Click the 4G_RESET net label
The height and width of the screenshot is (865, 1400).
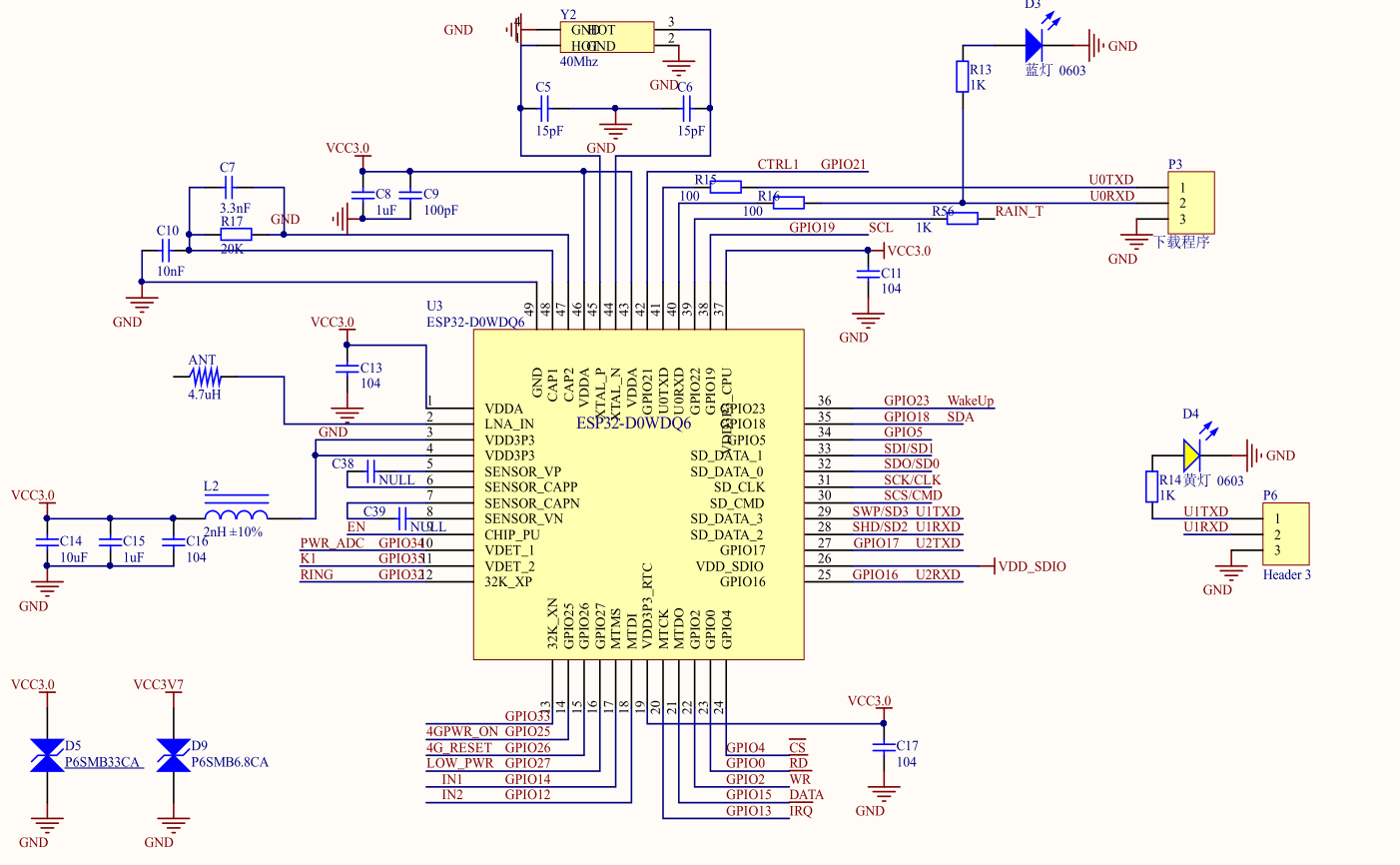point(459,747)
